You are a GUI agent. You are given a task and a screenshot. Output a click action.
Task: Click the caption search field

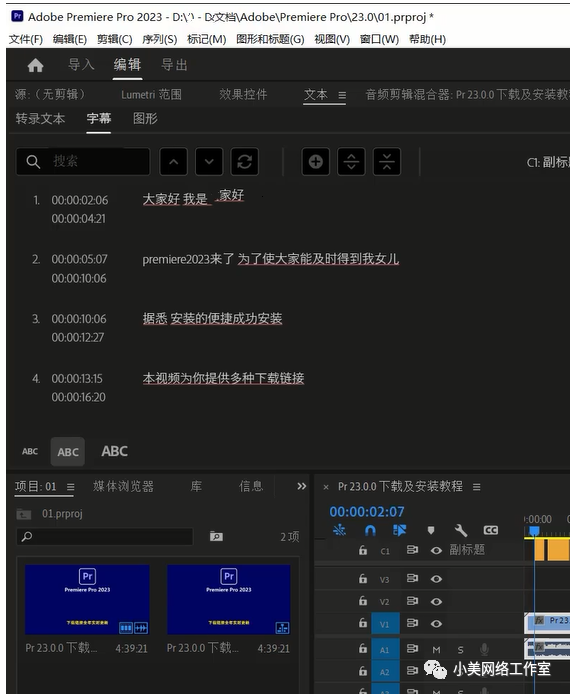[83, 162]
